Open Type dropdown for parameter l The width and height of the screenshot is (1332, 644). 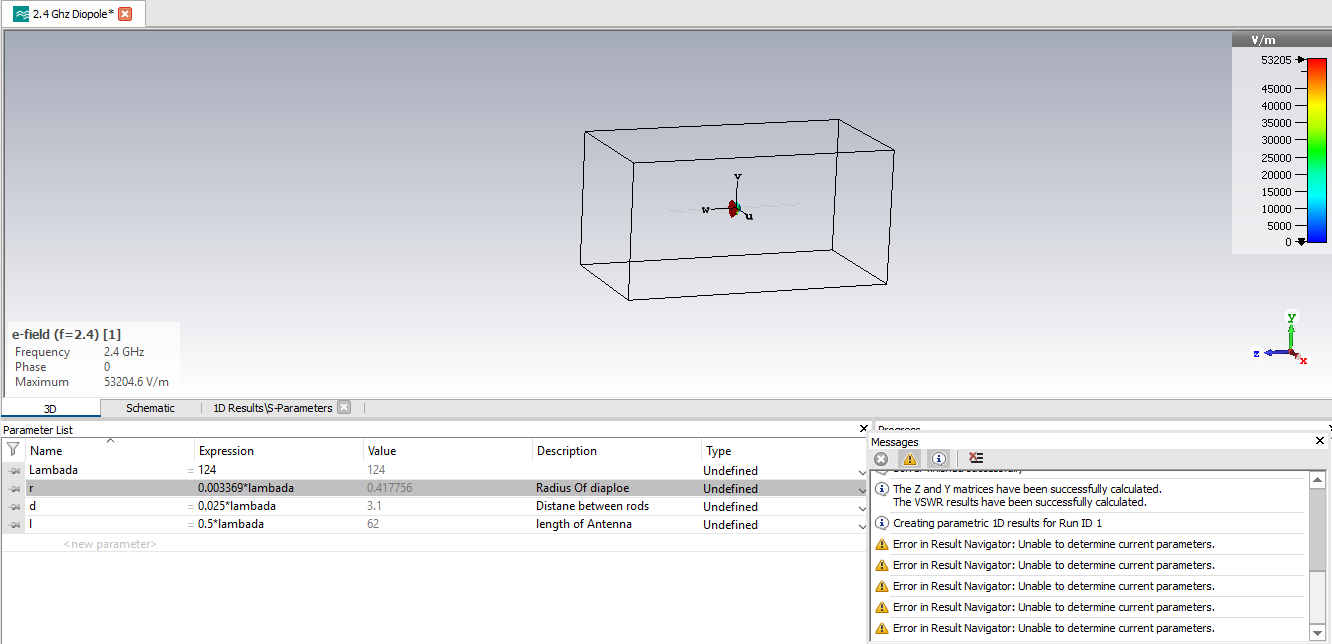861,525
